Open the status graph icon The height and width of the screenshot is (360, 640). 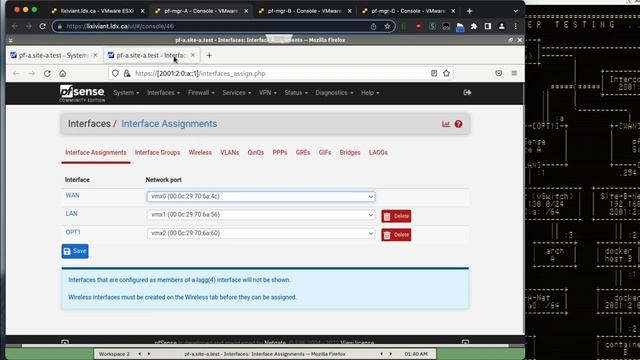446,124
